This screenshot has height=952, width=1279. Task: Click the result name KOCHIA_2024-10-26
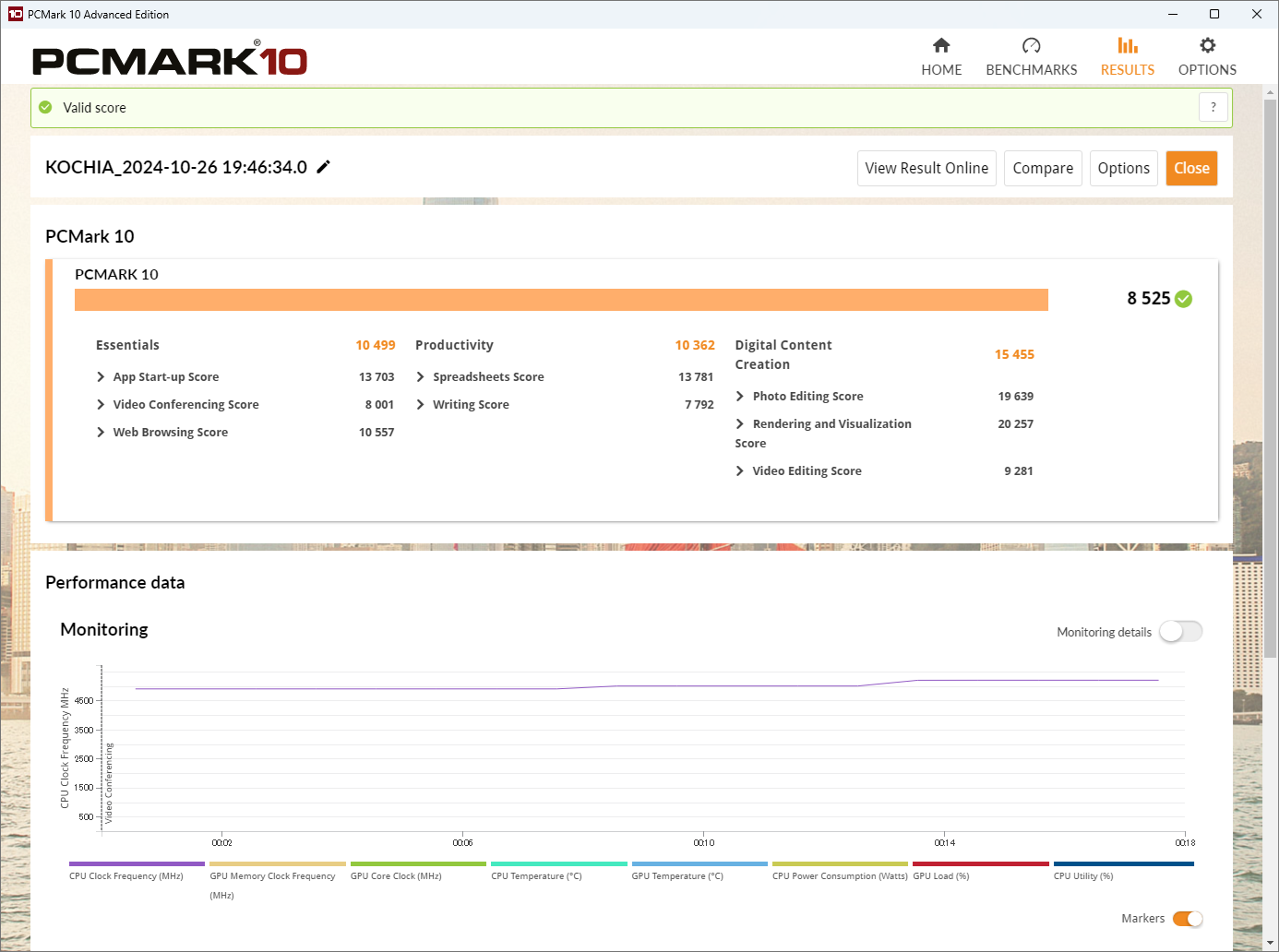click(x=176, y=167)
